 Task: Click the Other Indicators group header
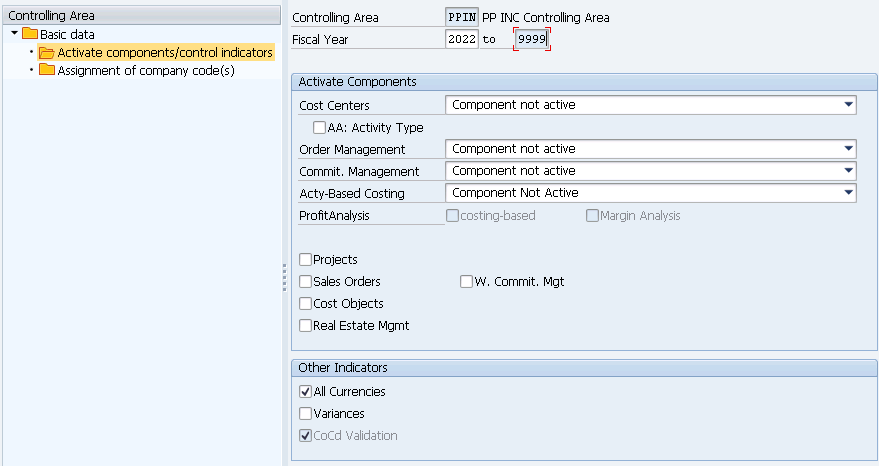pos(584,368)
